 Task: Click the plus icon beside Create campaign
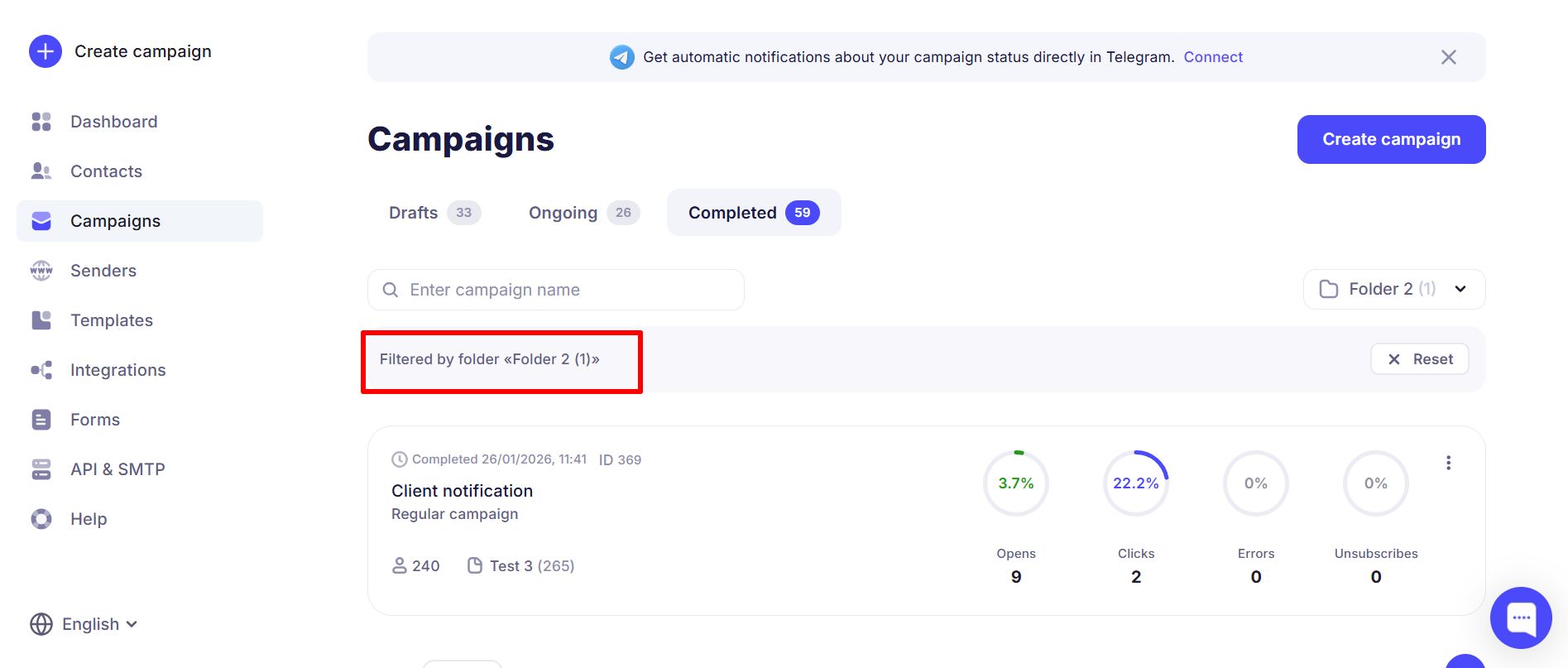click(46, 51)
